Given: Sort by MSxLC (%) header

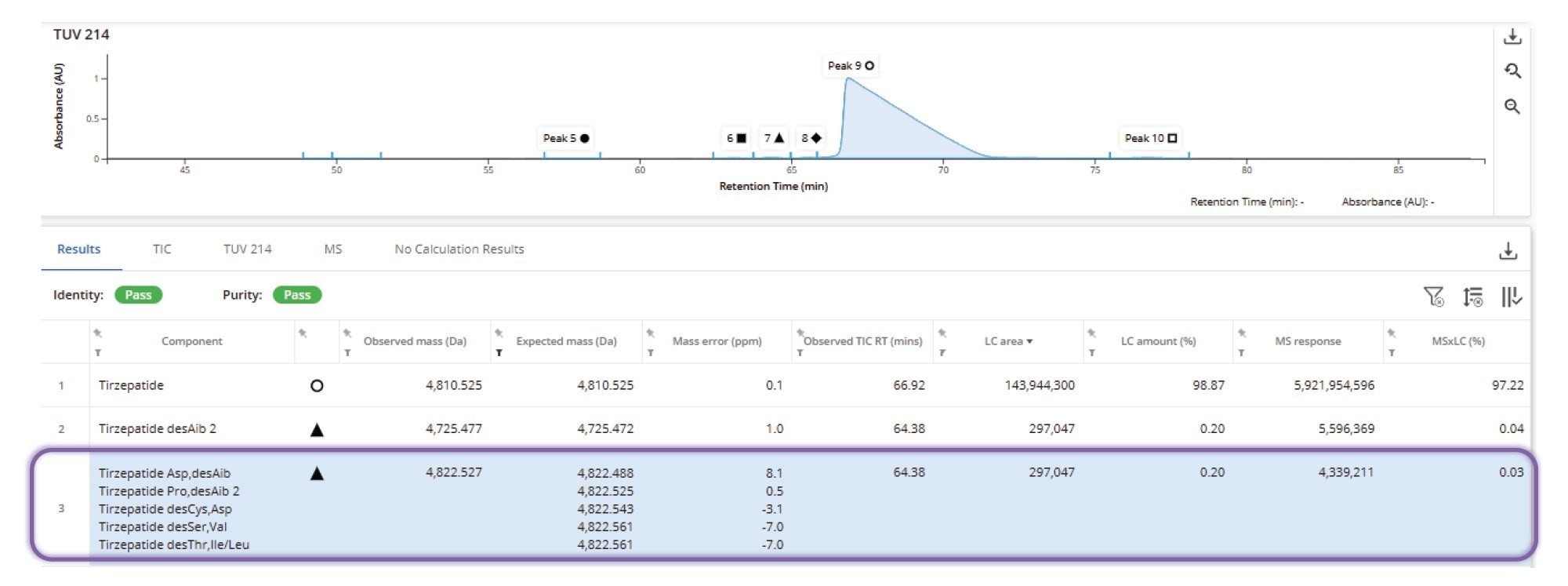Looking at the screenshot, I should click(x=1458, y=341).
